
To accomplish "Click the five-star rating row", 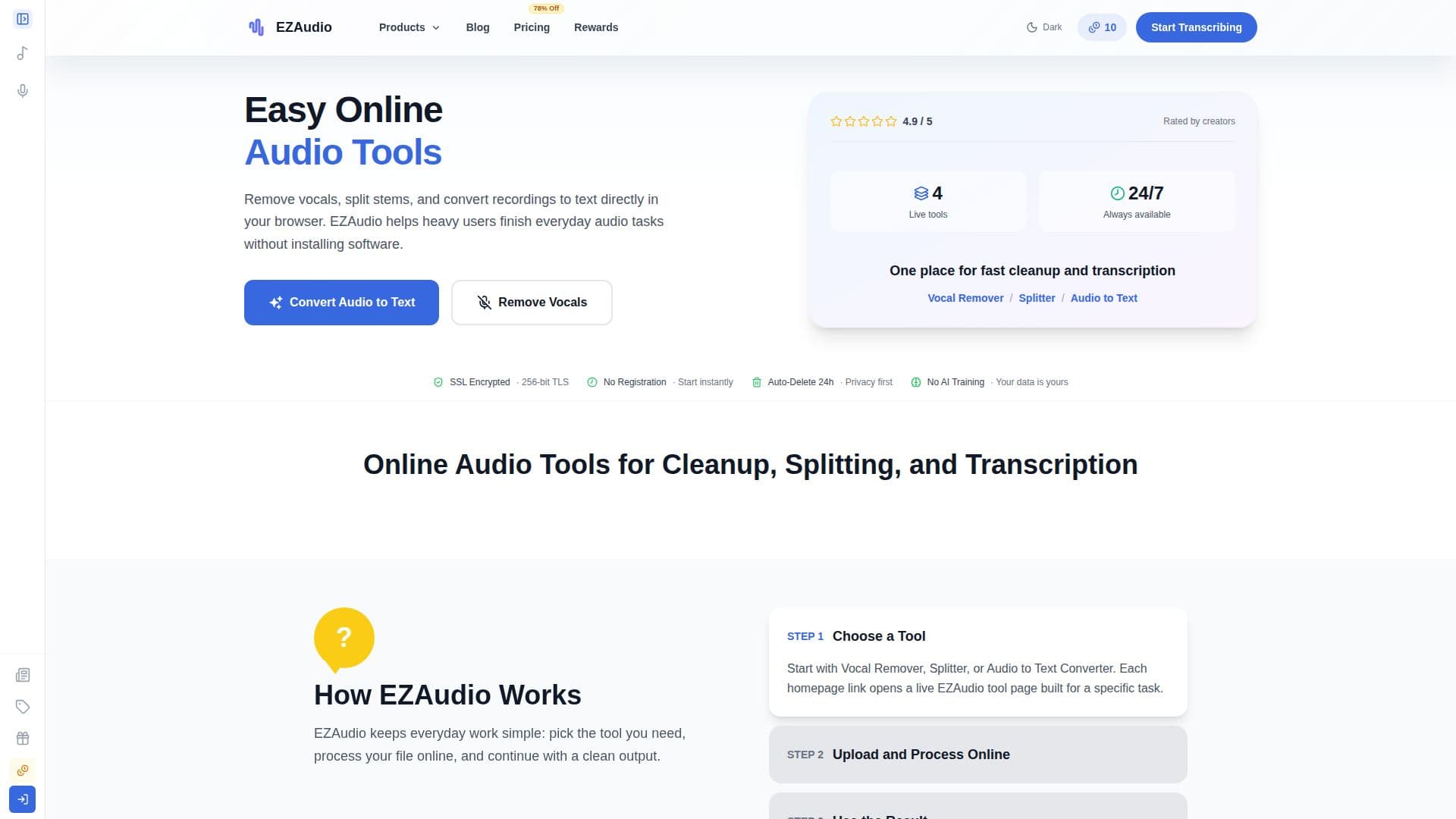I will (x=864, y=121).
